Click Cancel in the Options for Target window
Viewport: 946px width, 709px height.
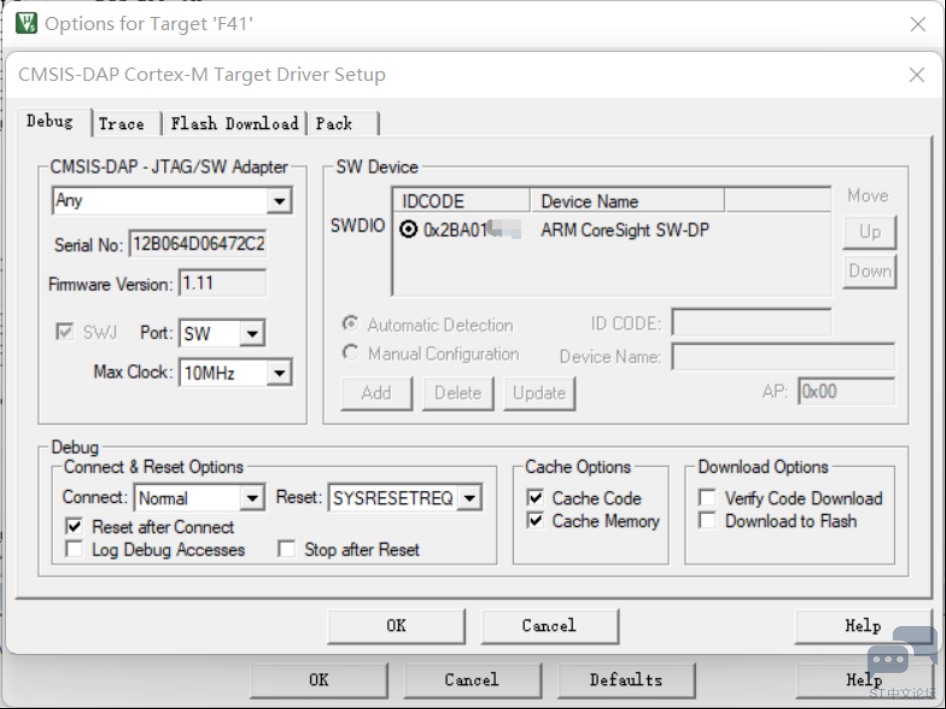472,680
